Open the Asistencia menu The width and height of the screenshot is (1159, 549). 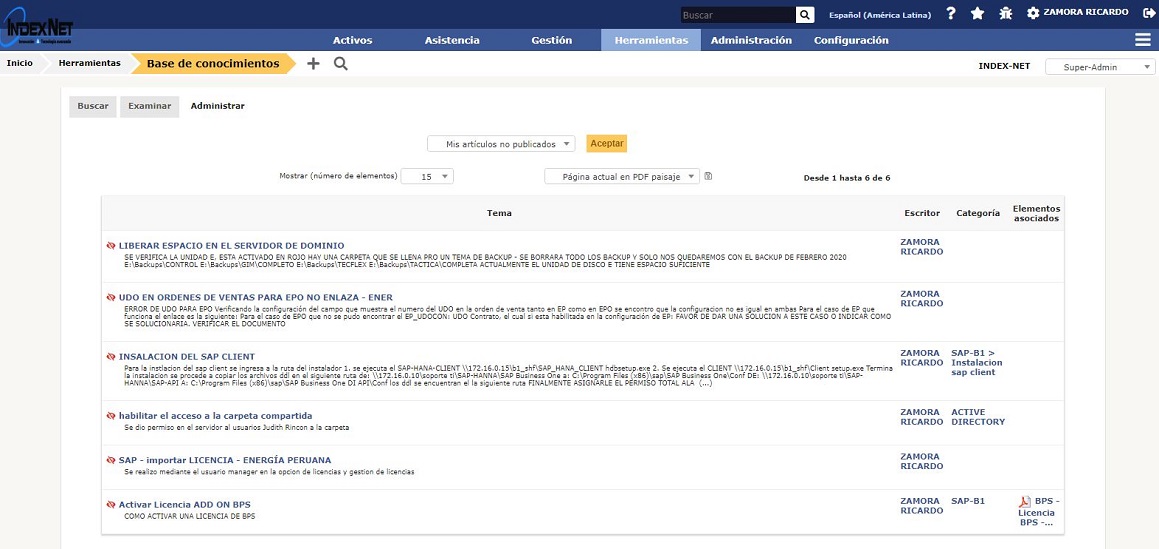coord(452,40)
